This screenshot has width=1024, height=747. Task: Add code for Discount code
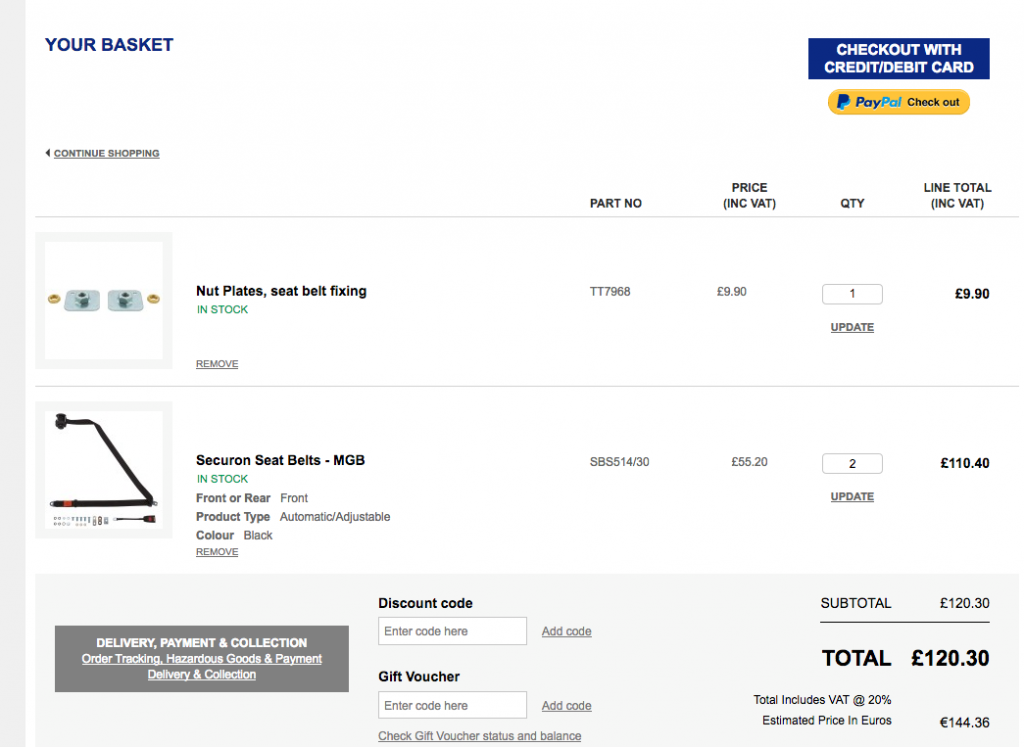566,631
